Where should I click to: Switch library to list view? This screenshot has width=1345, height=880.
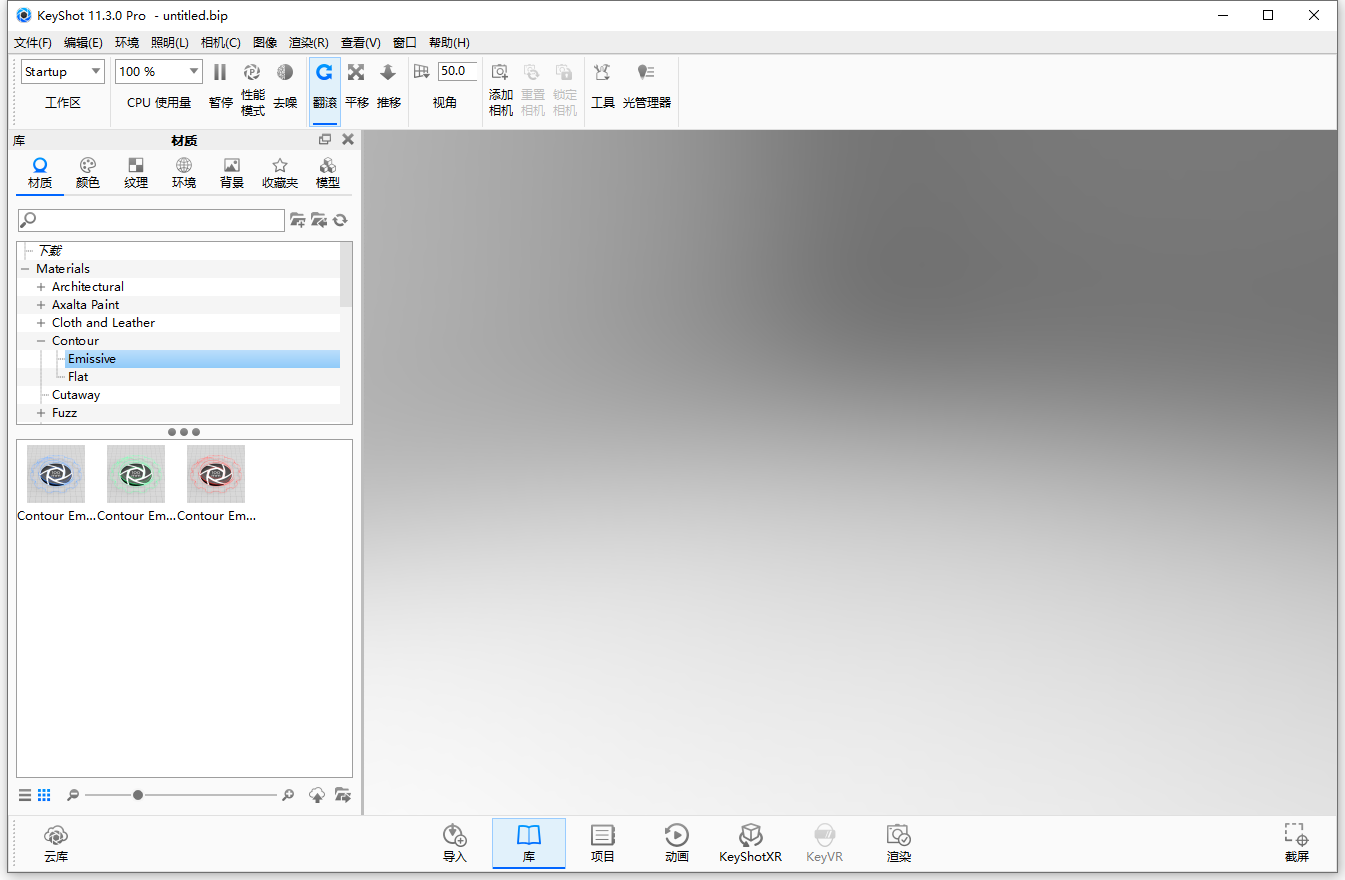(x=25, y=795)
